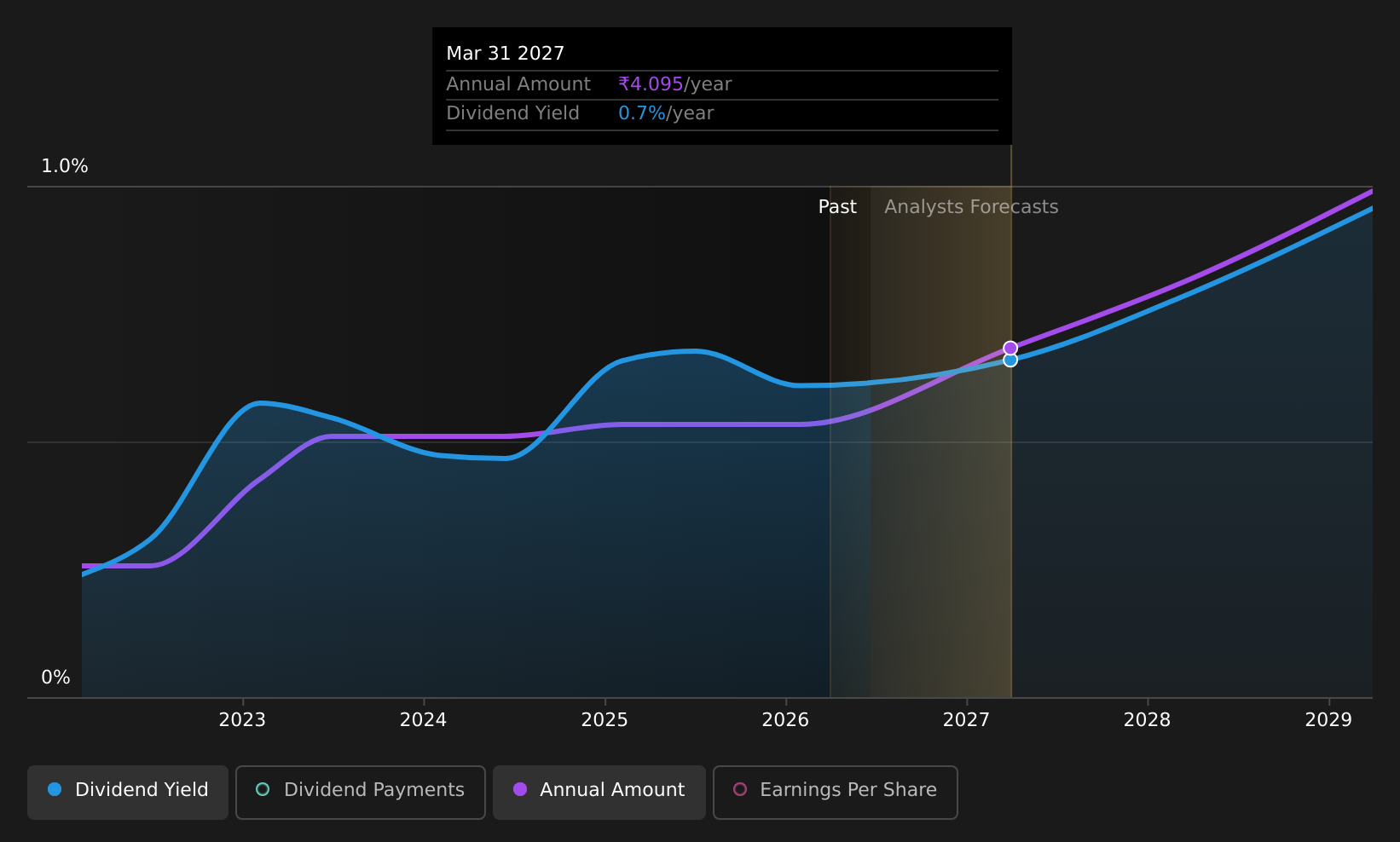Click the Mar 31 2027 tooltip date

click(x=506, y=54)
